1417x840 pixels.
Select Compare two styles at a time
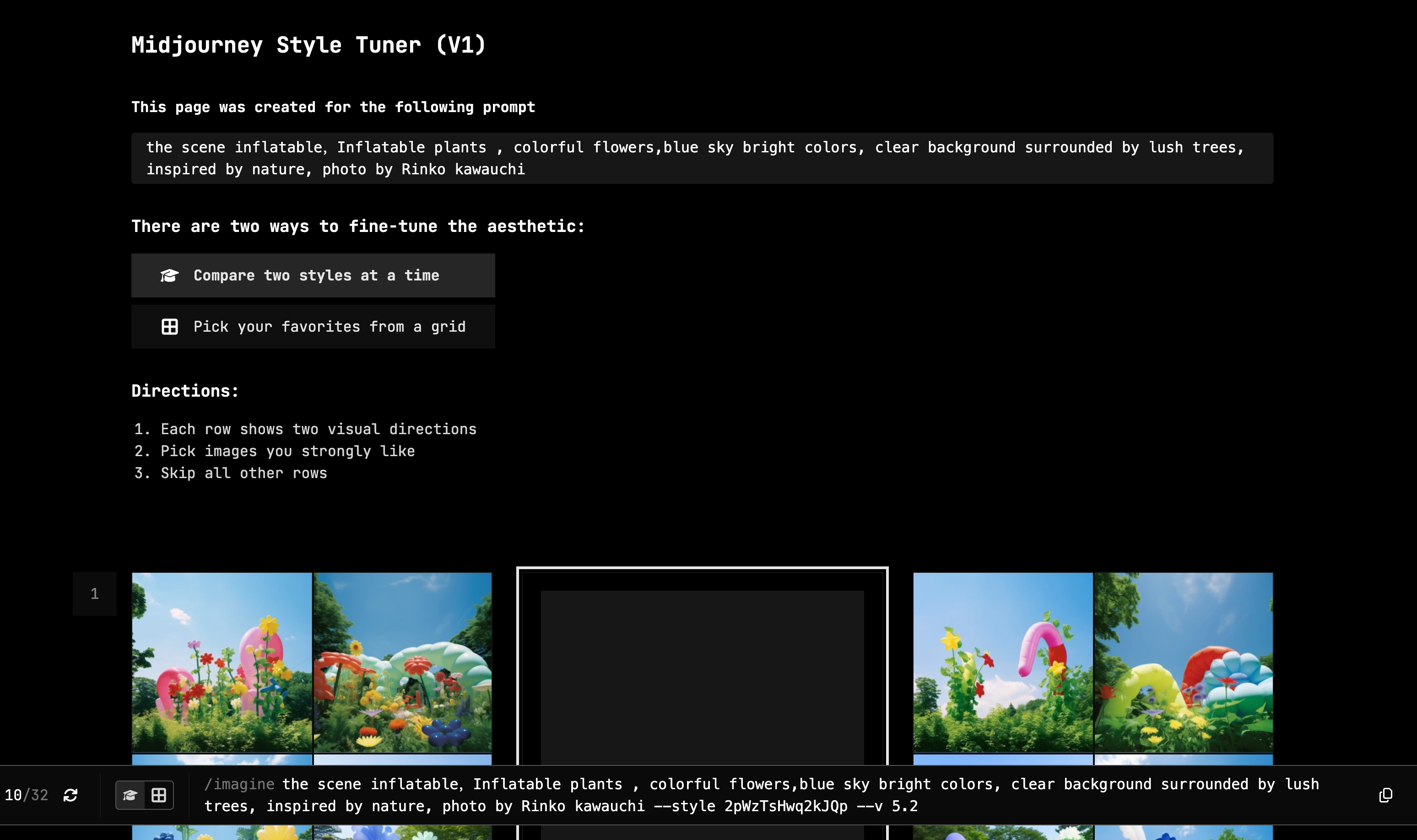click(x=313, y=276)
